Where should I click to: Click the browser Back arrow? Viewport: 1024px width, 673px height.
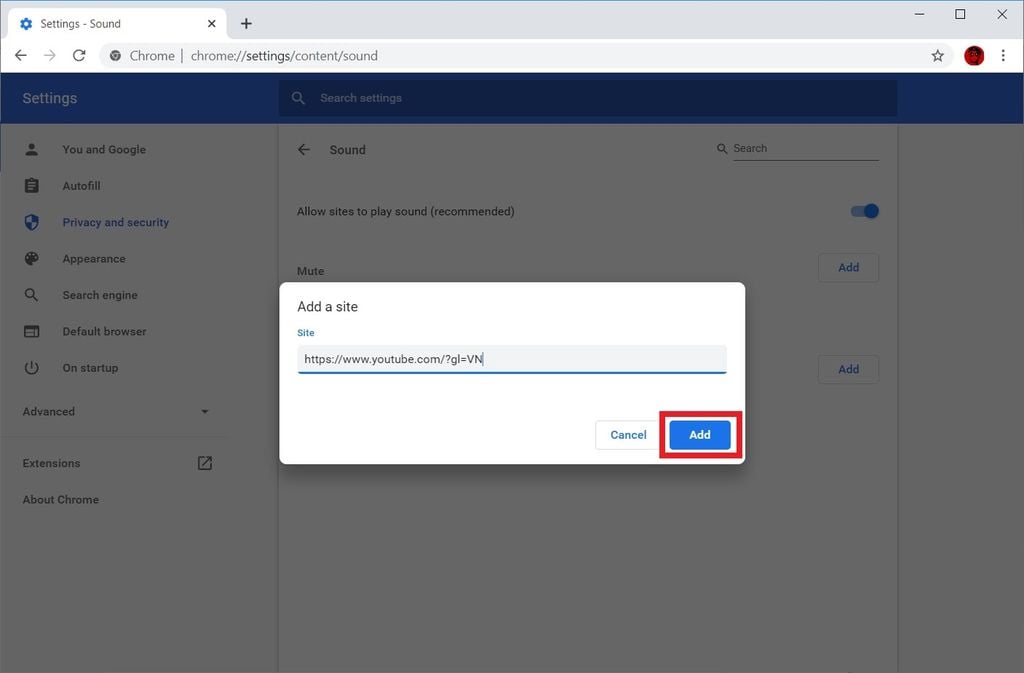pyautogui.click(x=21, y=55)
